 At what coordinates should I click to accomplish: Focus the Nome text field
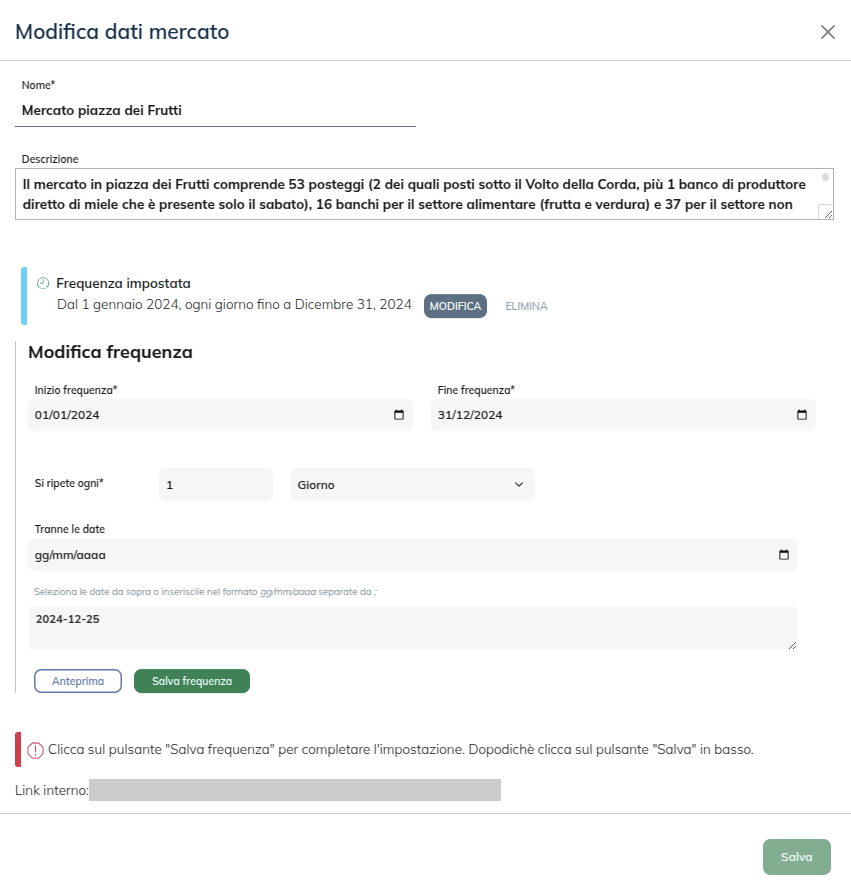(x=218, y=111)
